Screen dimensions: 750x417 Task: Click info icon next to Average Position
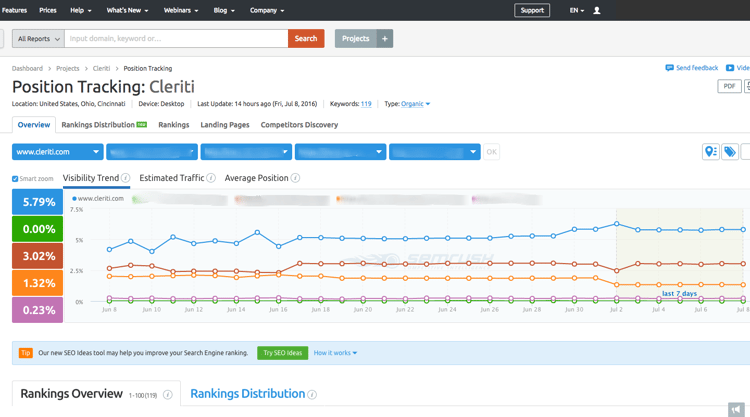(296, 178)
